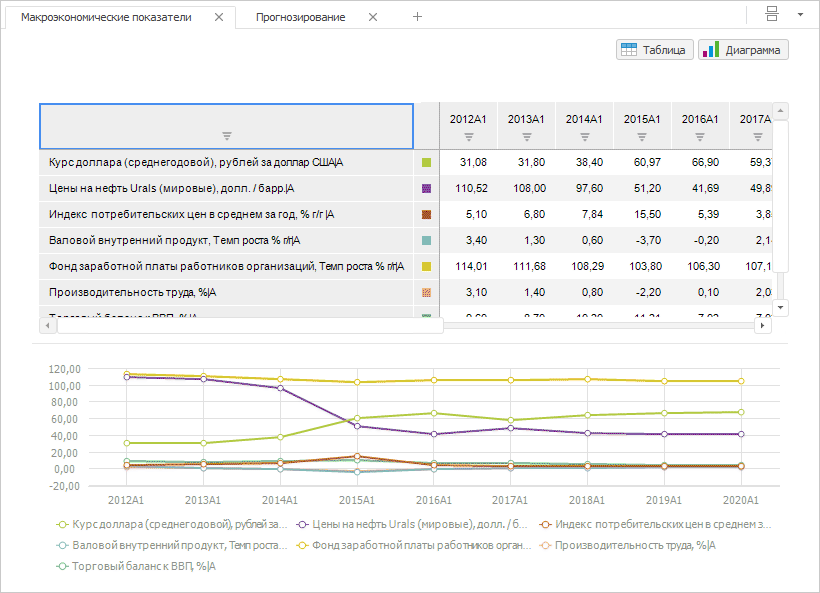Add a new tab with plus icon

coord(418,17)
